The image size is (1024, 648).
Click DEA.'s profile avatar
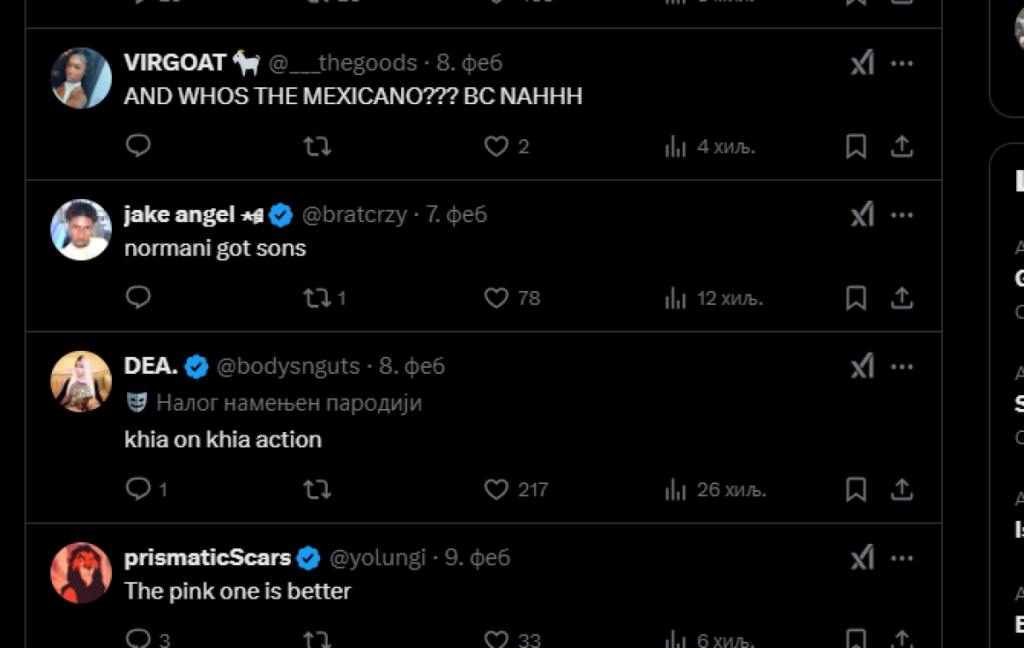(81, 381)
